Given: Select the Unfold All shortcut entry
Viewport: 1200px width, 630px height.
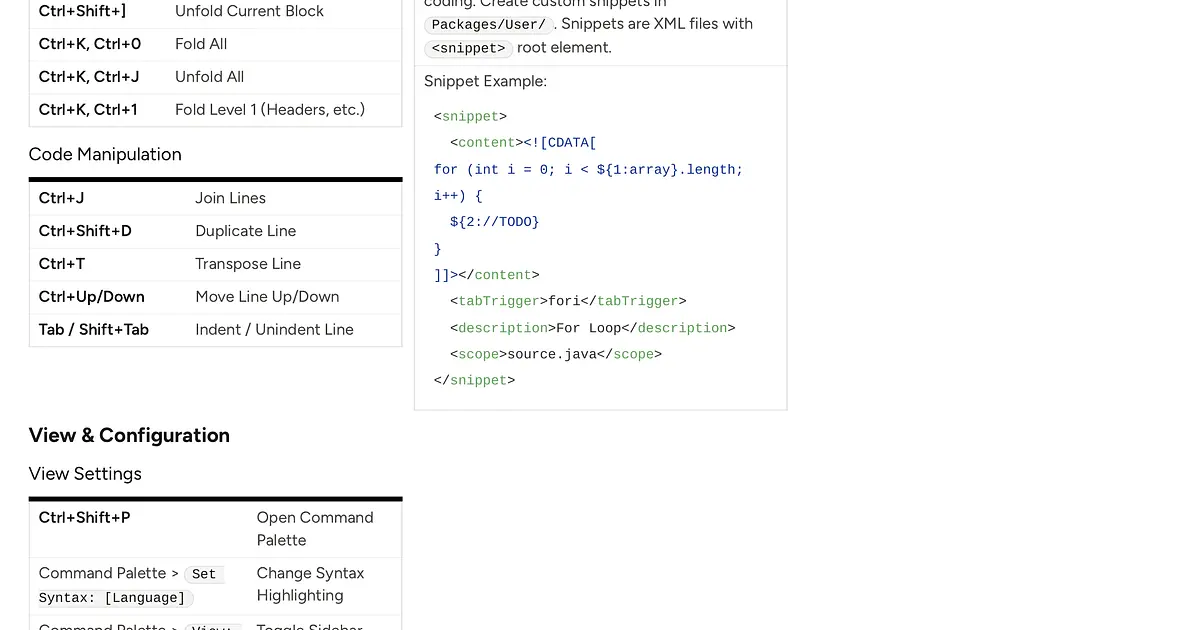Looking at the screenshot, I should (215, 77).
